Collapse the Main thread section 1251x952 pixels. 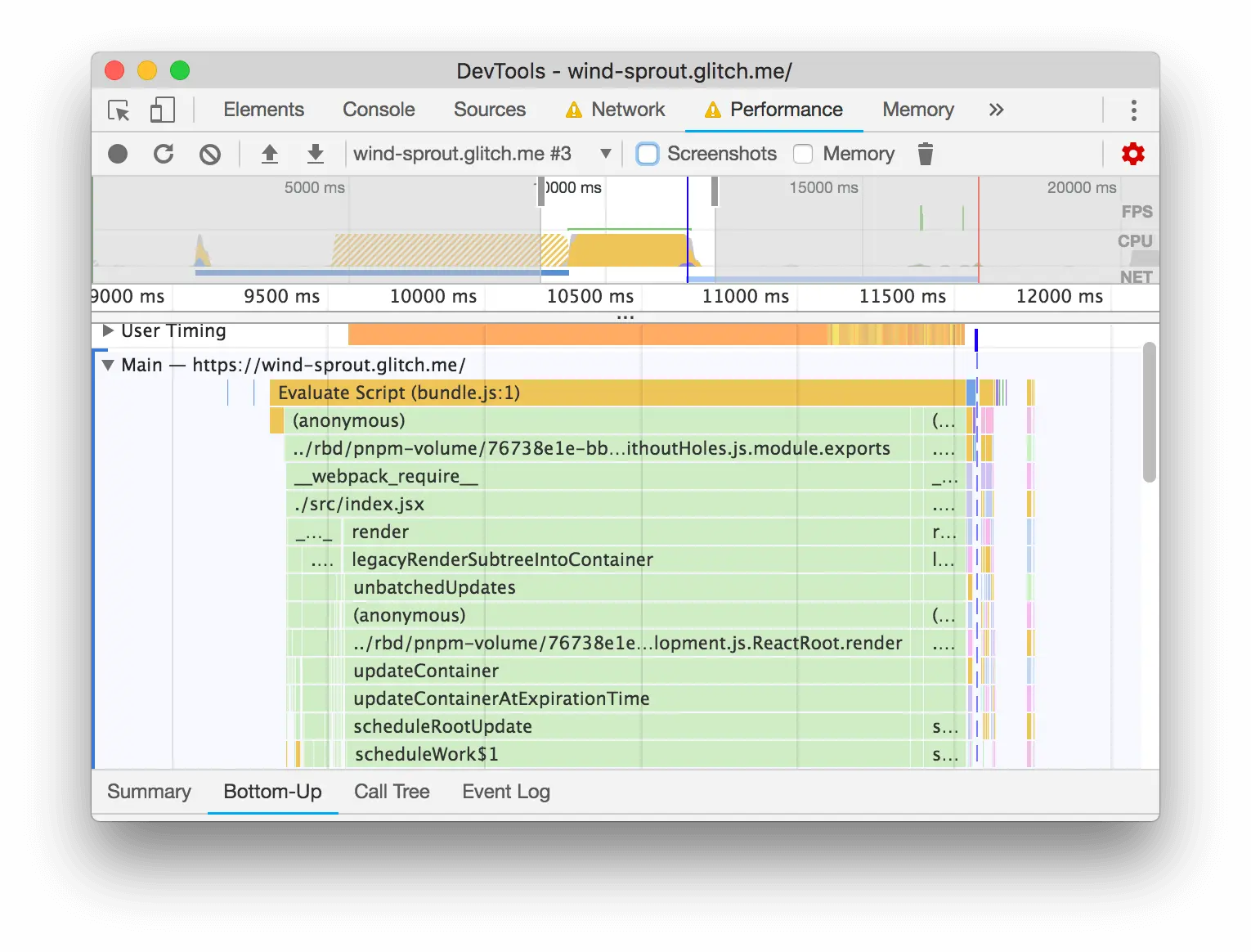pyautogui.click(x=107, y=365)
